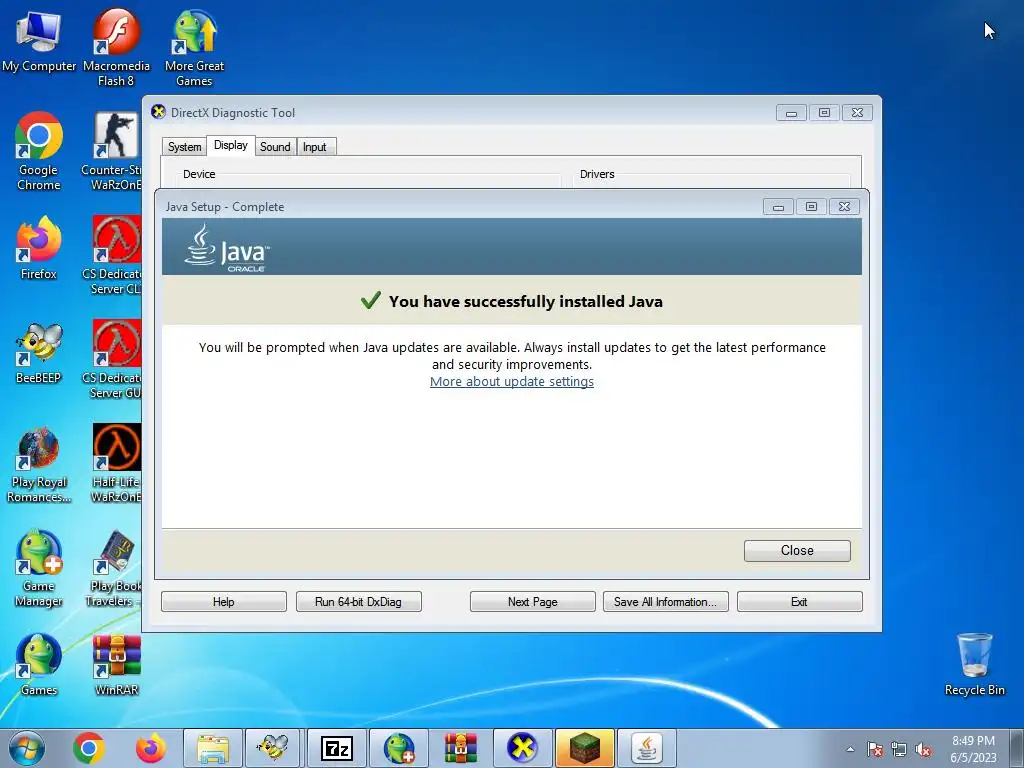Image resolution: width=1024 pixels, height=768 pixels.
Task: Open More Great Games shortcut
Action: point(194,47)
